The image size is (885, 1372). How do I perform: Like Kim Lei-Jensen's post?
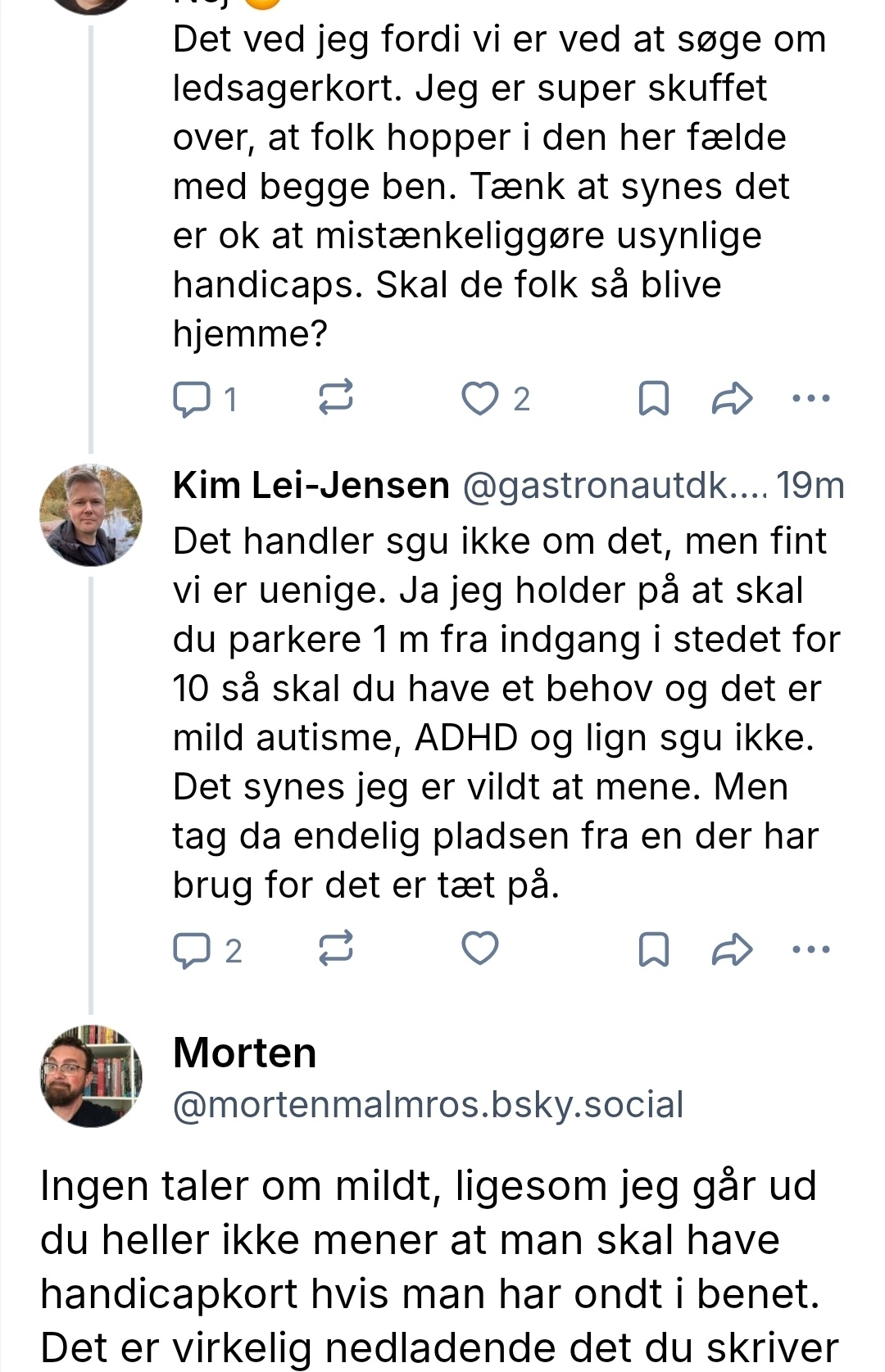pos(480,949)
